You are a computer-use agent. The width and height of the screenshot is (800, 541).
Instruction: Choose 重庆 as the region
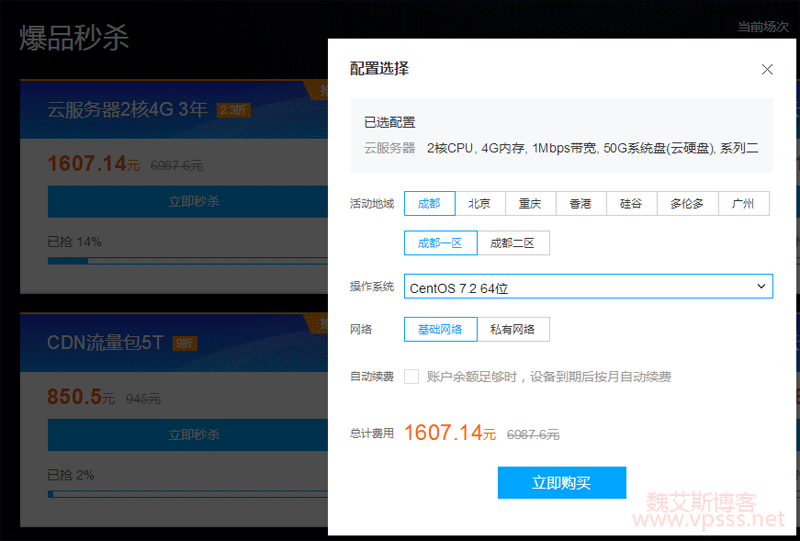click(x=530, y=204)
